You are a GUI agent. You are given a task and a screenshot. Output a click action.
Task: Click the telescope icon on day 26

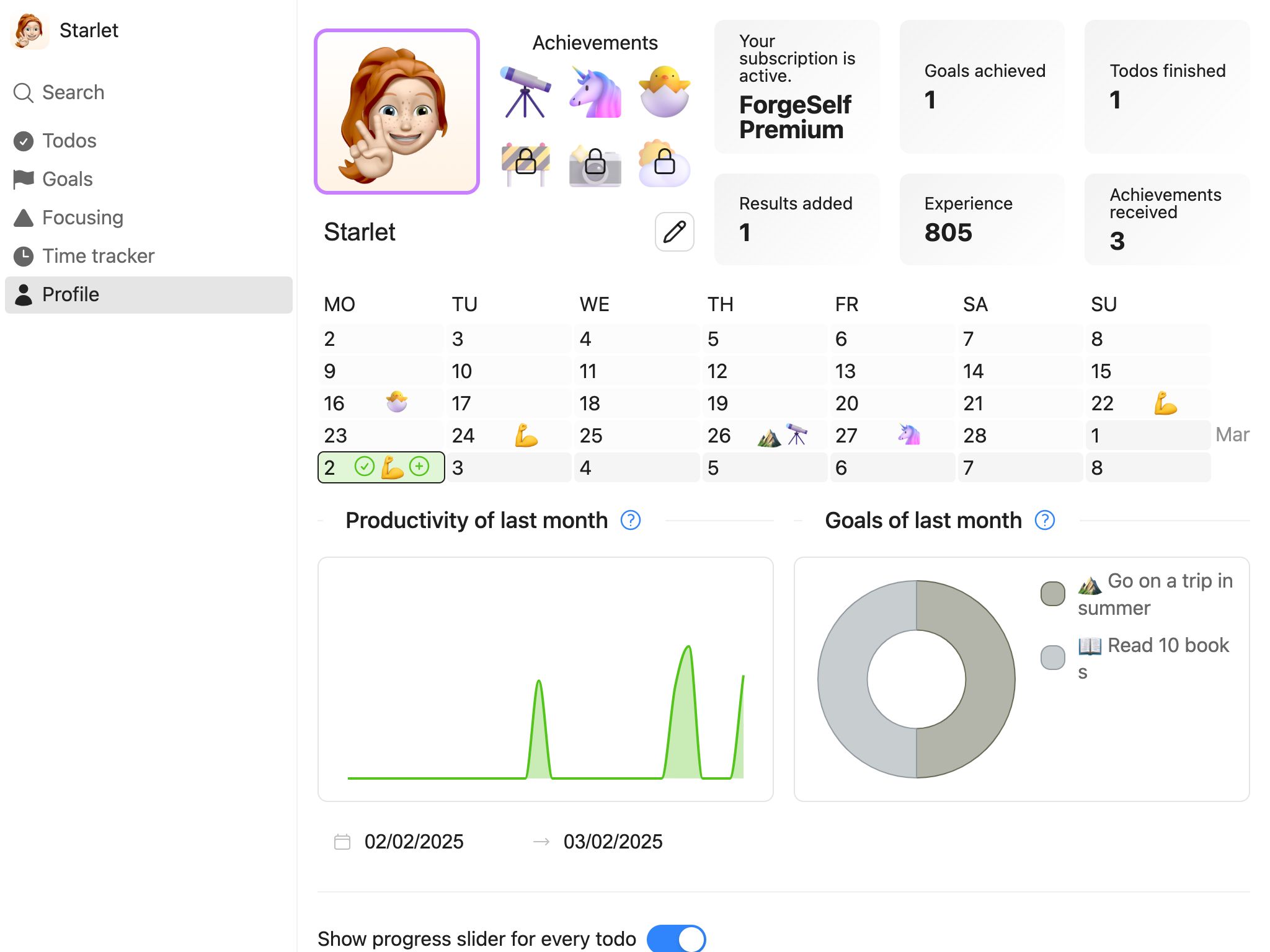point(797,434)
